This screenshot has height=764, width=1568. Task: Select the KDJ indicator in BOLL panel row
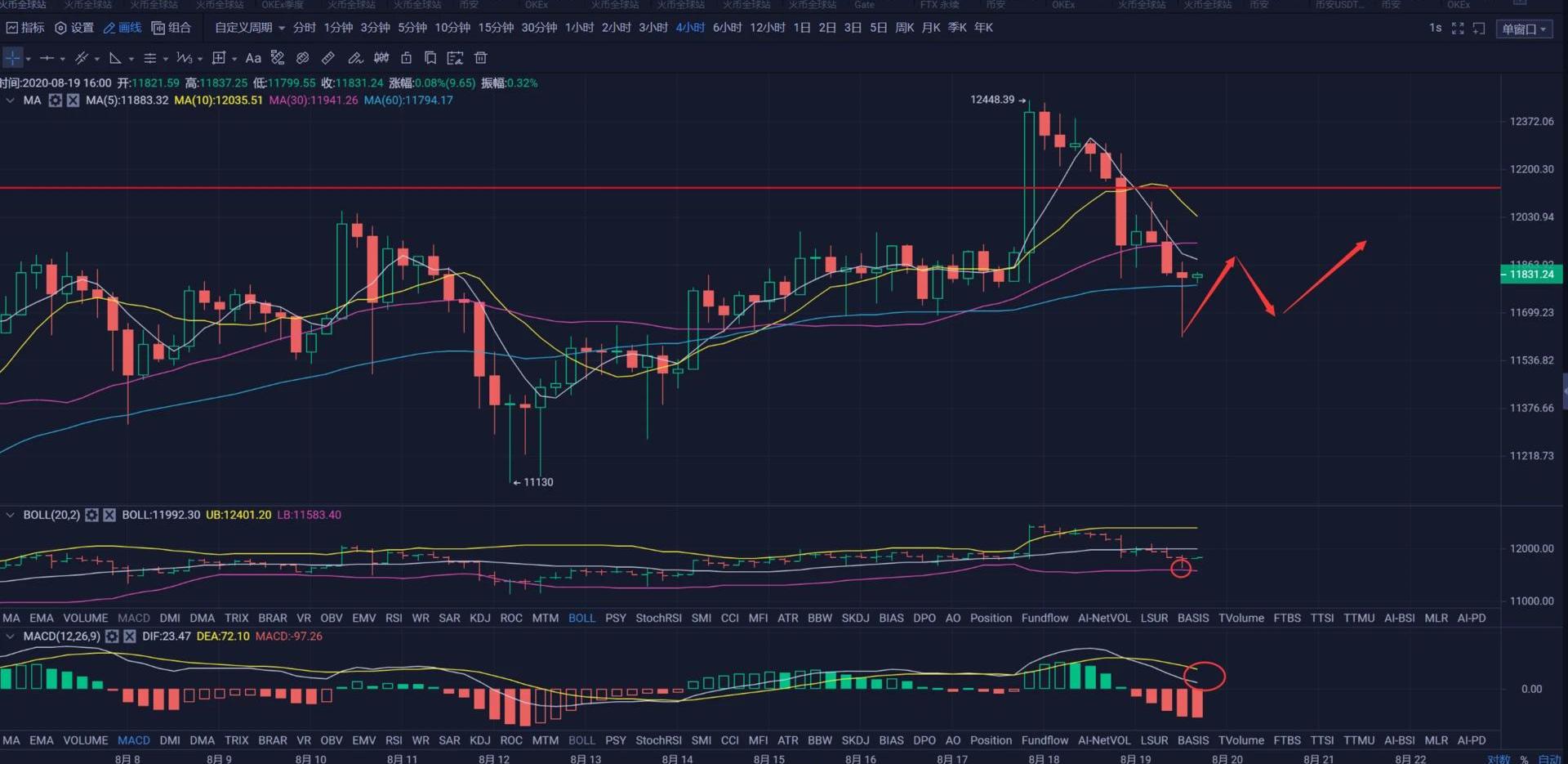[x=479, y=618]
